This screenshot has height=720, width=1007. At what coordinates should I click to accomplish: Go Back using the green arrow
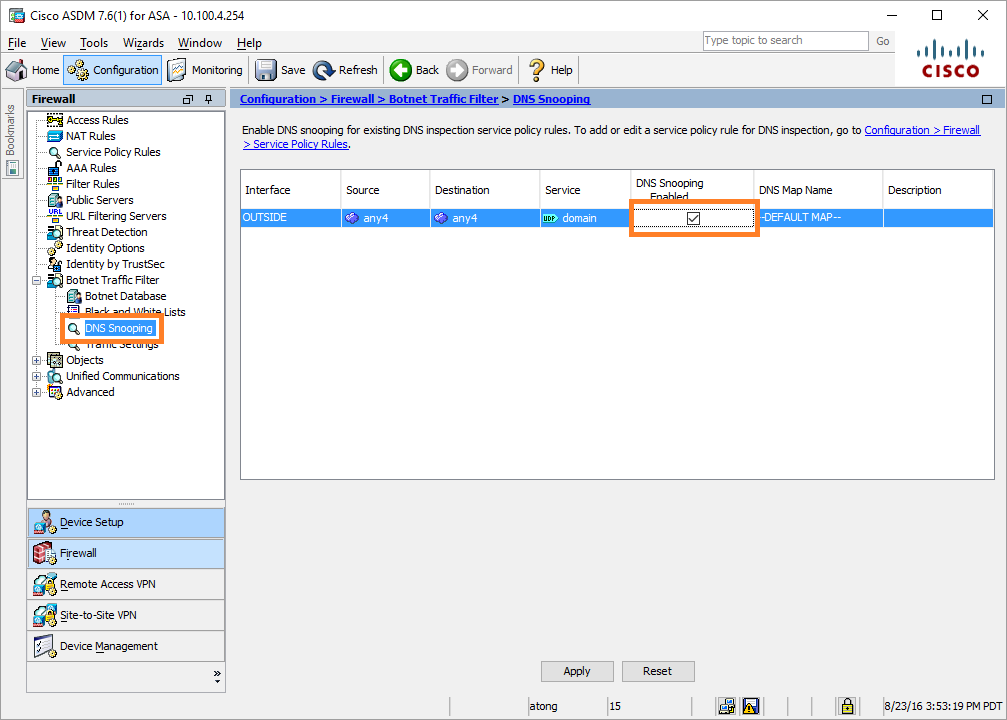click(x=401, y=70)
